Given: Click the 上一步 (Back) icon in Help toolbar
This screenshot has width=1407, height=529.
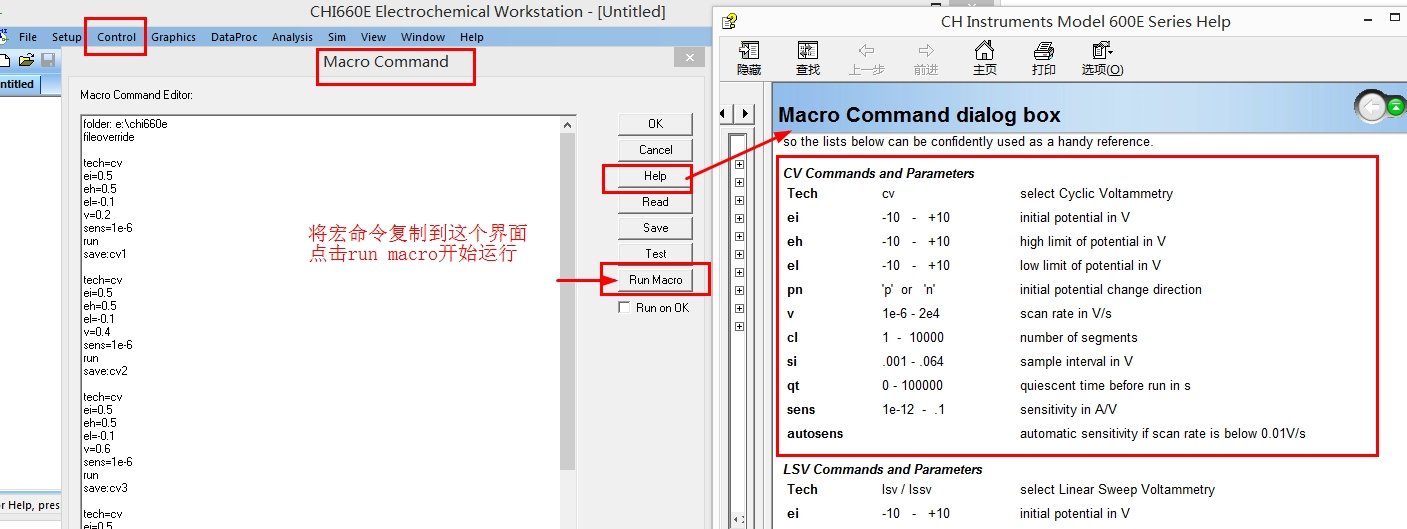Looking at the screenshot, I should [x=866, y=59].
